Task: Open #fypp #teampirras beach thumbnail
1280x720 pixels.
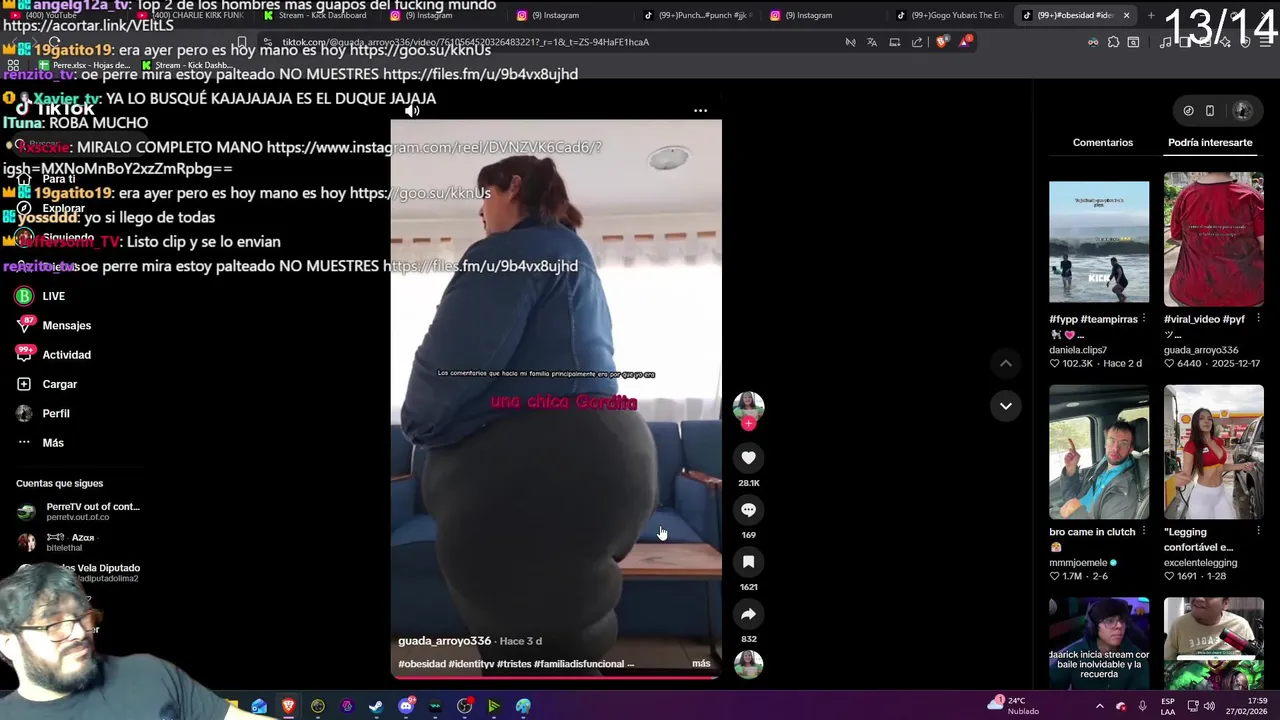Action: tap(1099, 242)
